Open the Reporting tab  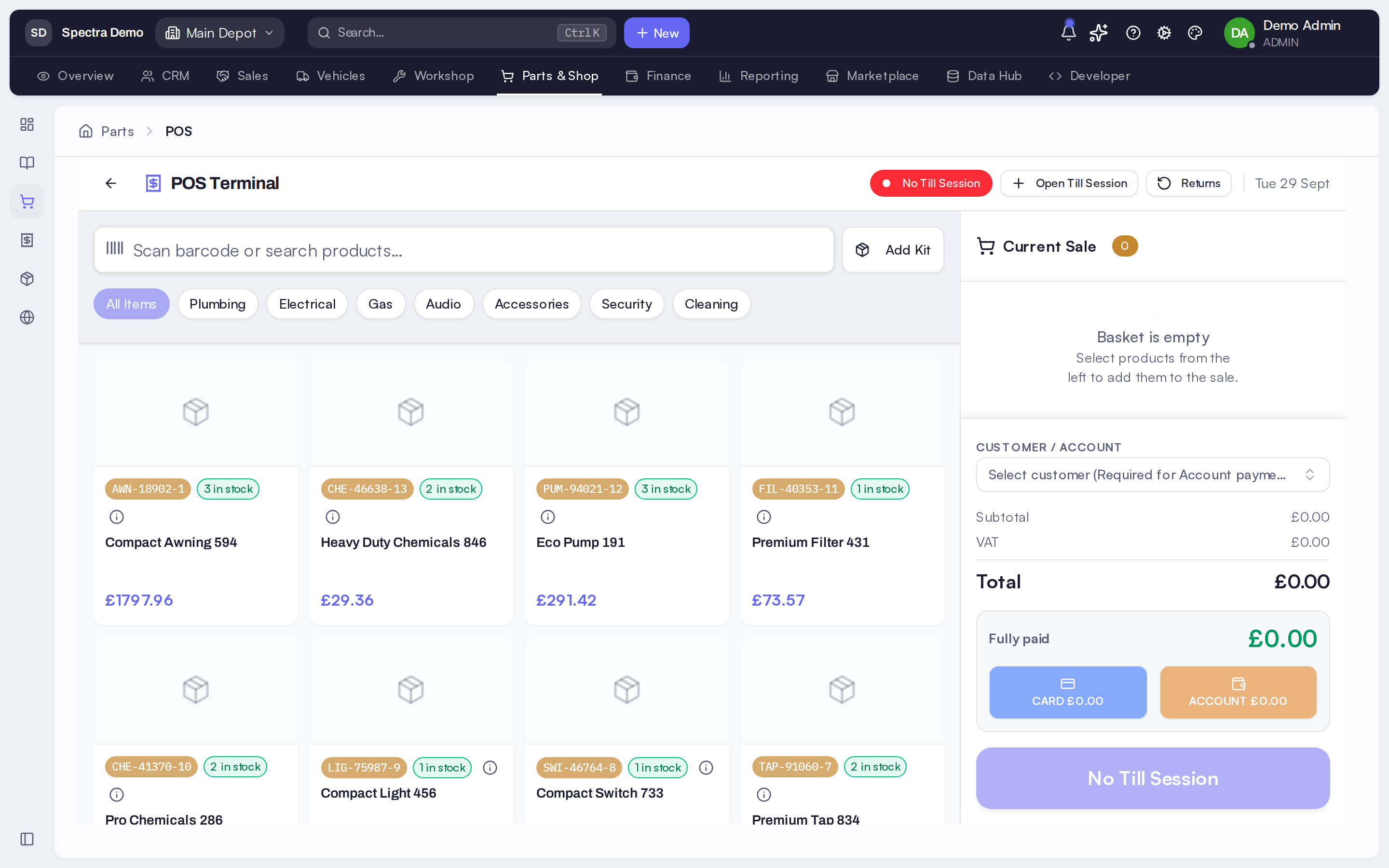pos(758,76)
